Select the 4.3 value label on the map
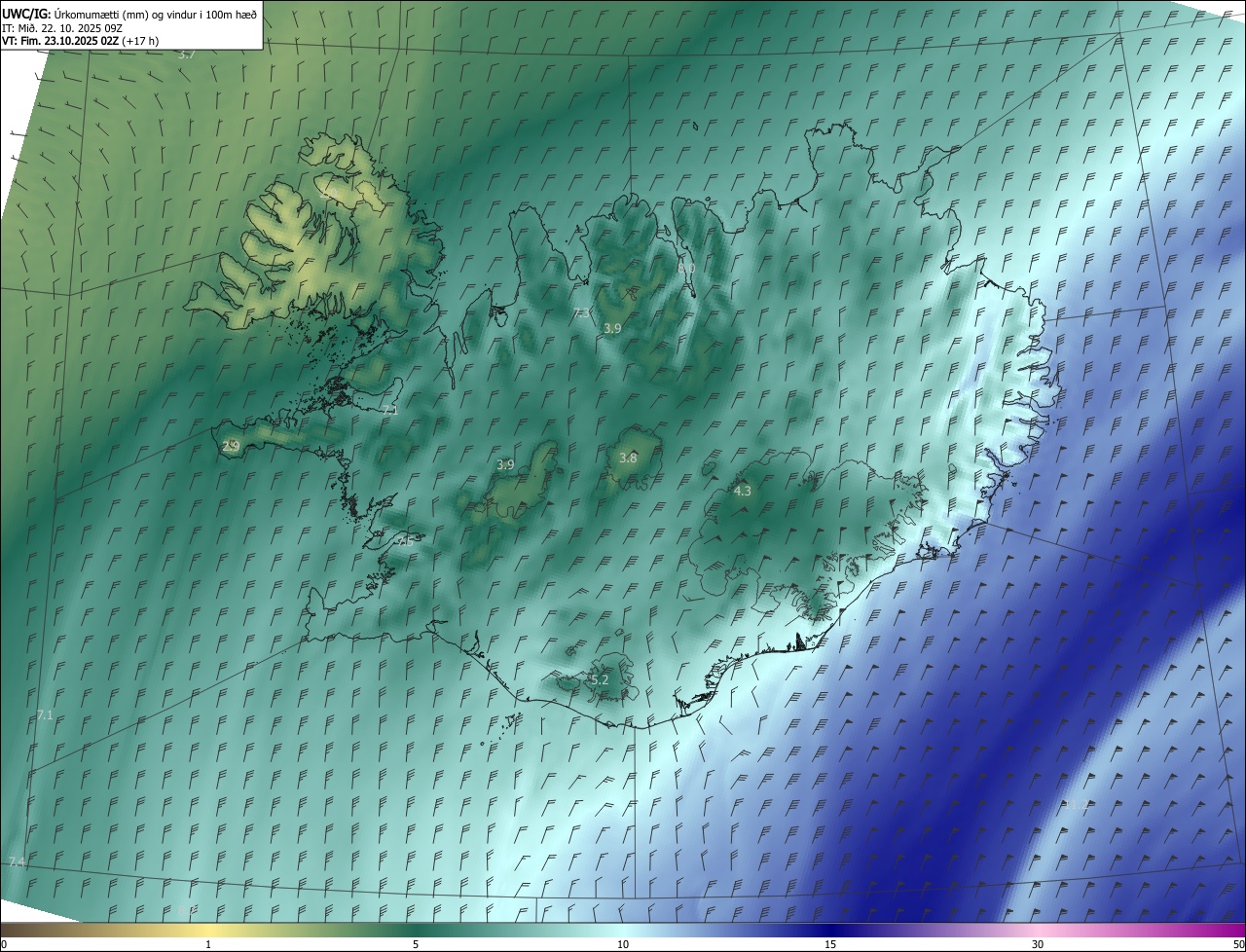 (742, 491)
